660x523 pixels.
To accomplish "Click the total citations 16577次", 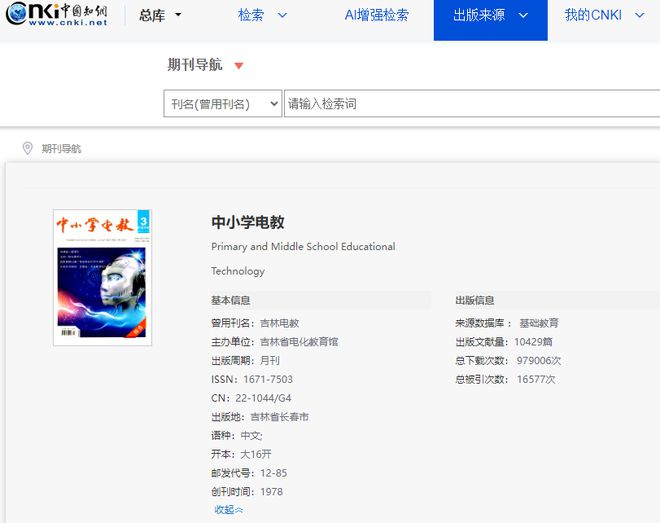I will (x=536, y=380).
